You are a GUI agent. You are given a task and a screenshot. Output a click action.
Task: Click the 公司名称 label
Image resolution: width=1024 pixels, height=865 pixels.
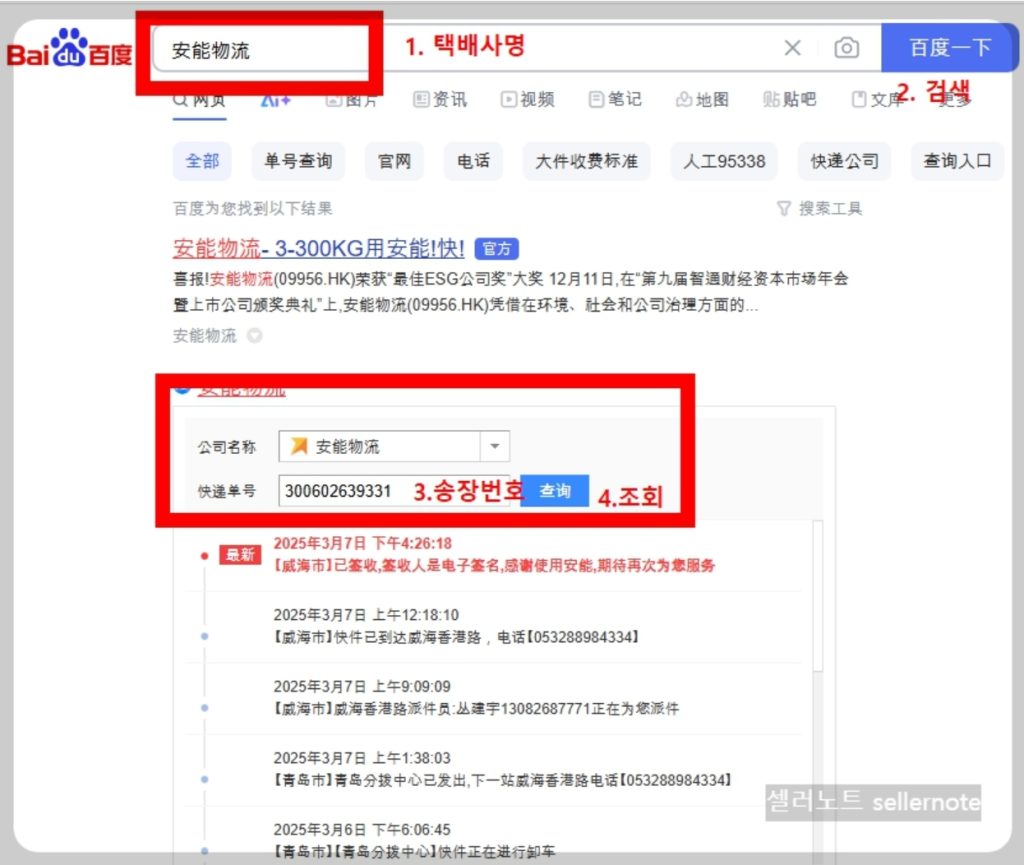(227, 447)
